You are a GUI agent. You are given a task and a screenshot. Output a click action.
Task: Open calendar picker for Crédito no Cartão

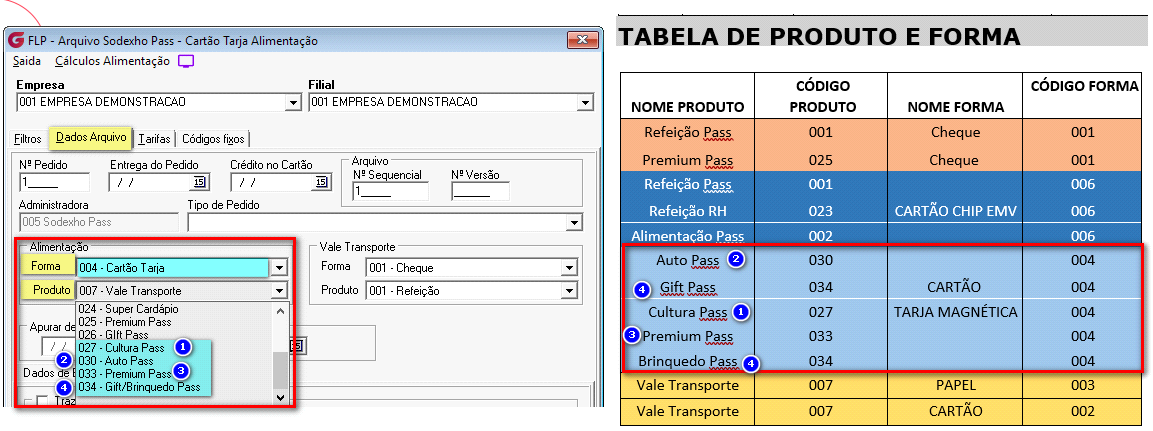click(x=321, y=182)
